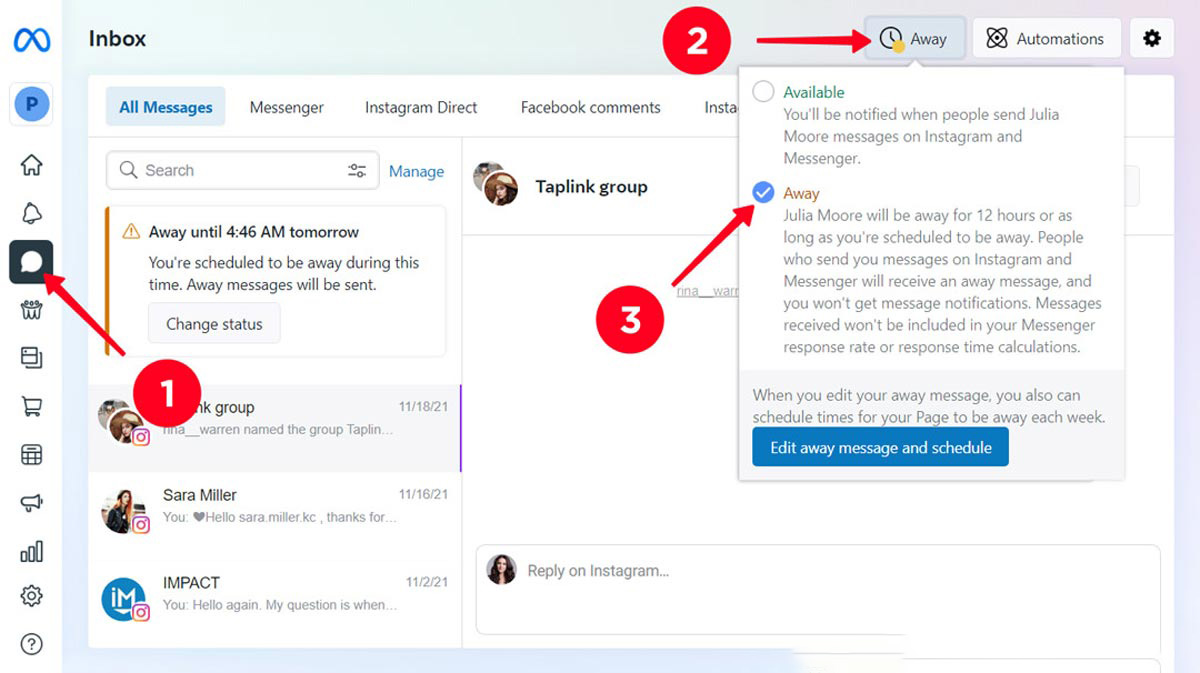Viewport: 1200px width, 673px height.
Task: Click the Change status button
Action: coord(214,324)
